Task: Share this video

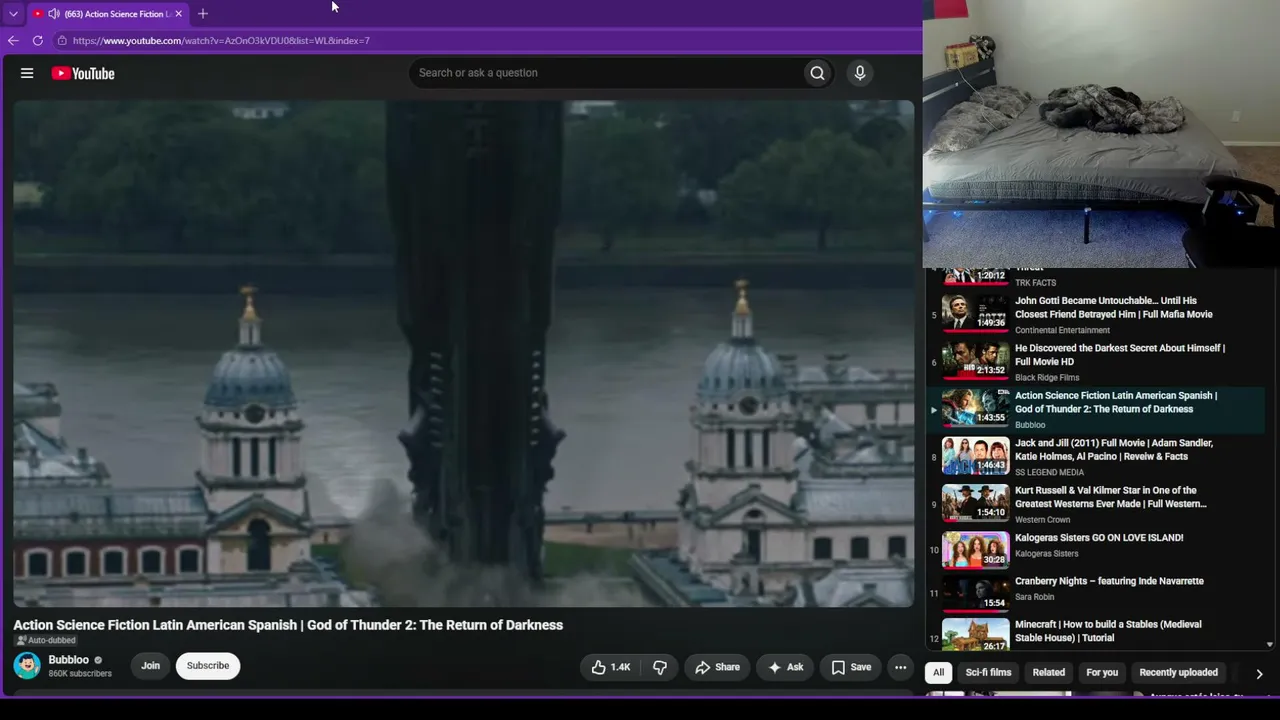Action: pyautogui.click(x=717, y=667)
